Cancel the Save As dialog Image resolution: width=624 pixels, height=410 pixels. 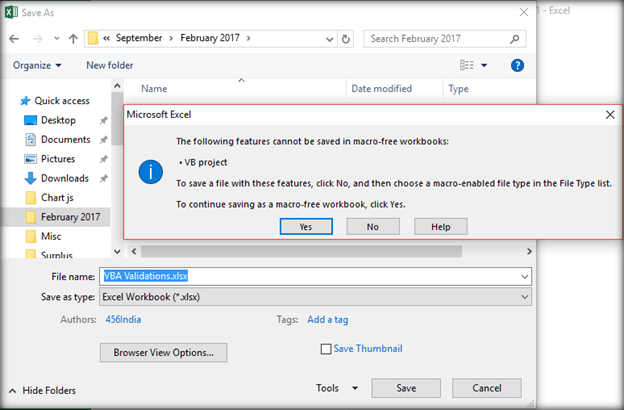pos(486,388)
